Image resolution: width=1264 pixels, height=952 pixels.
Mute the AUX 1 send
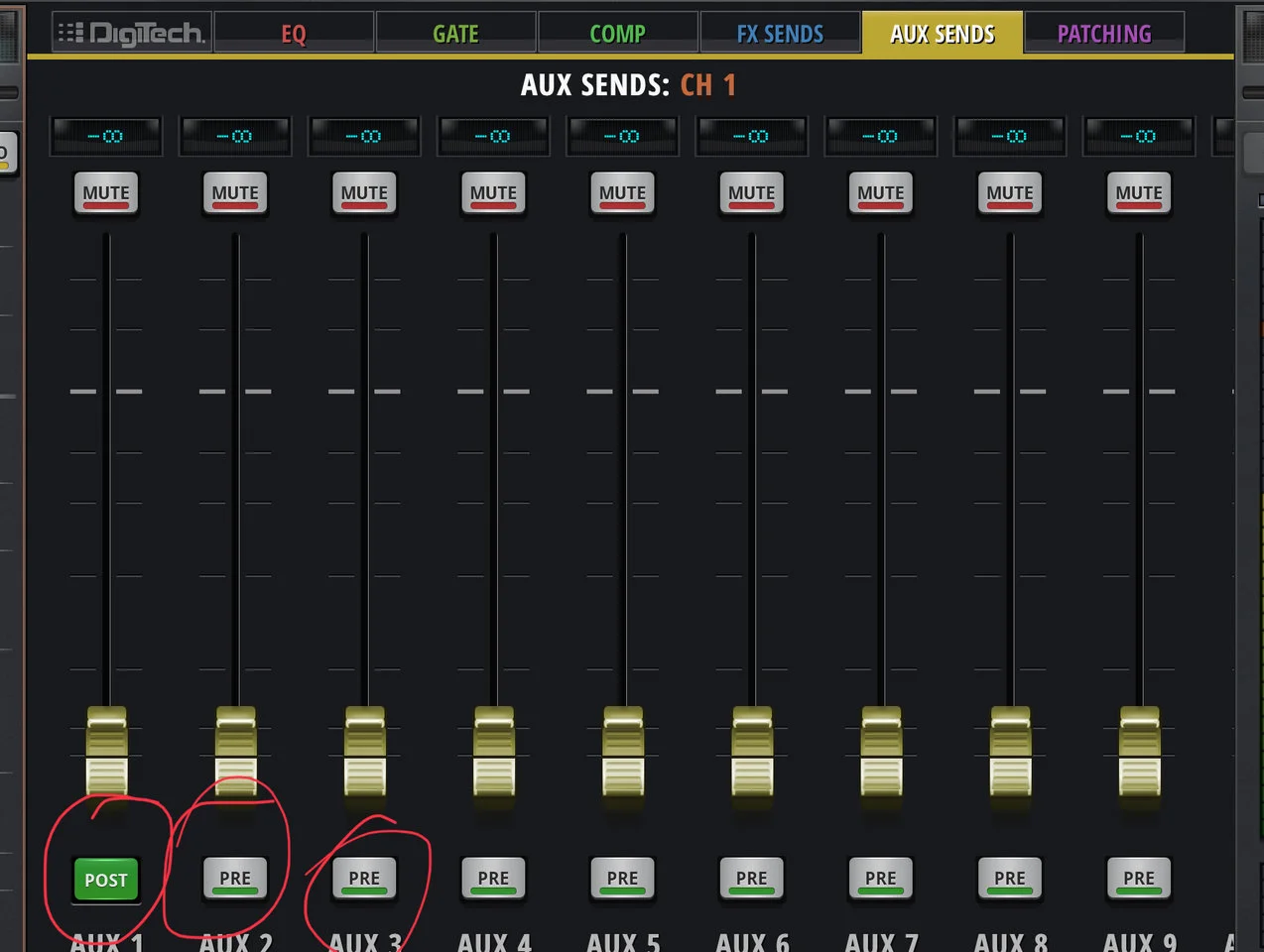[106, 193]
